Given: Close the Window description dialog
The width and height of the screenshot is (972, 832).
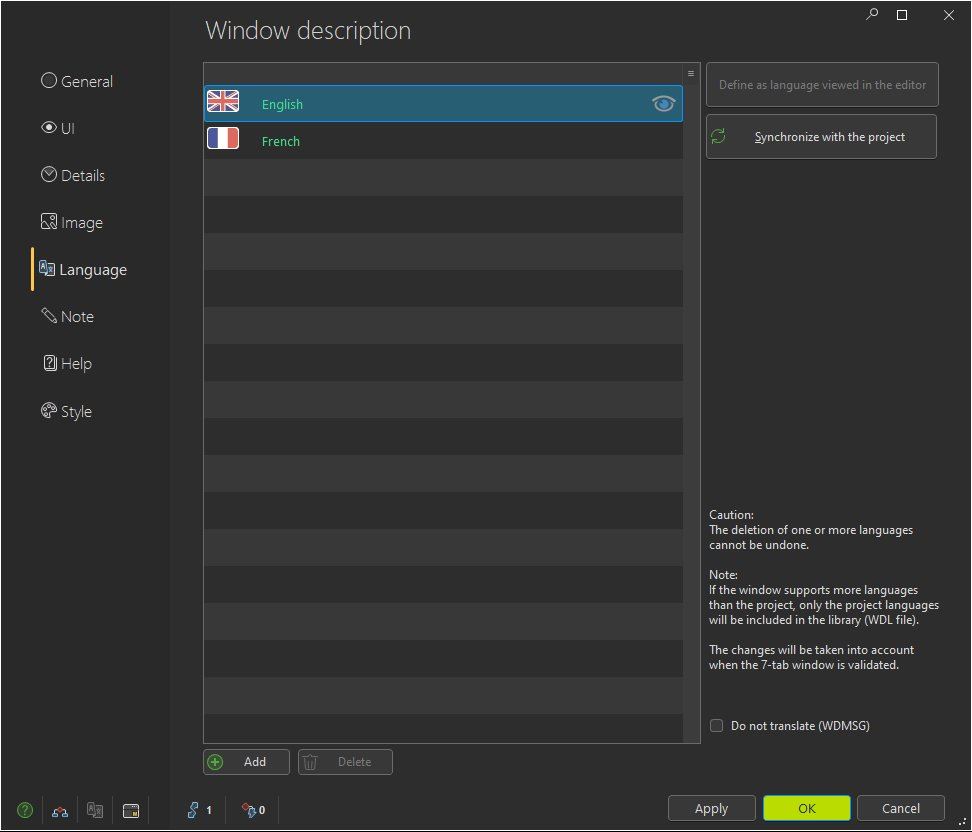Looking at the screenshot, I should point(948,15).
